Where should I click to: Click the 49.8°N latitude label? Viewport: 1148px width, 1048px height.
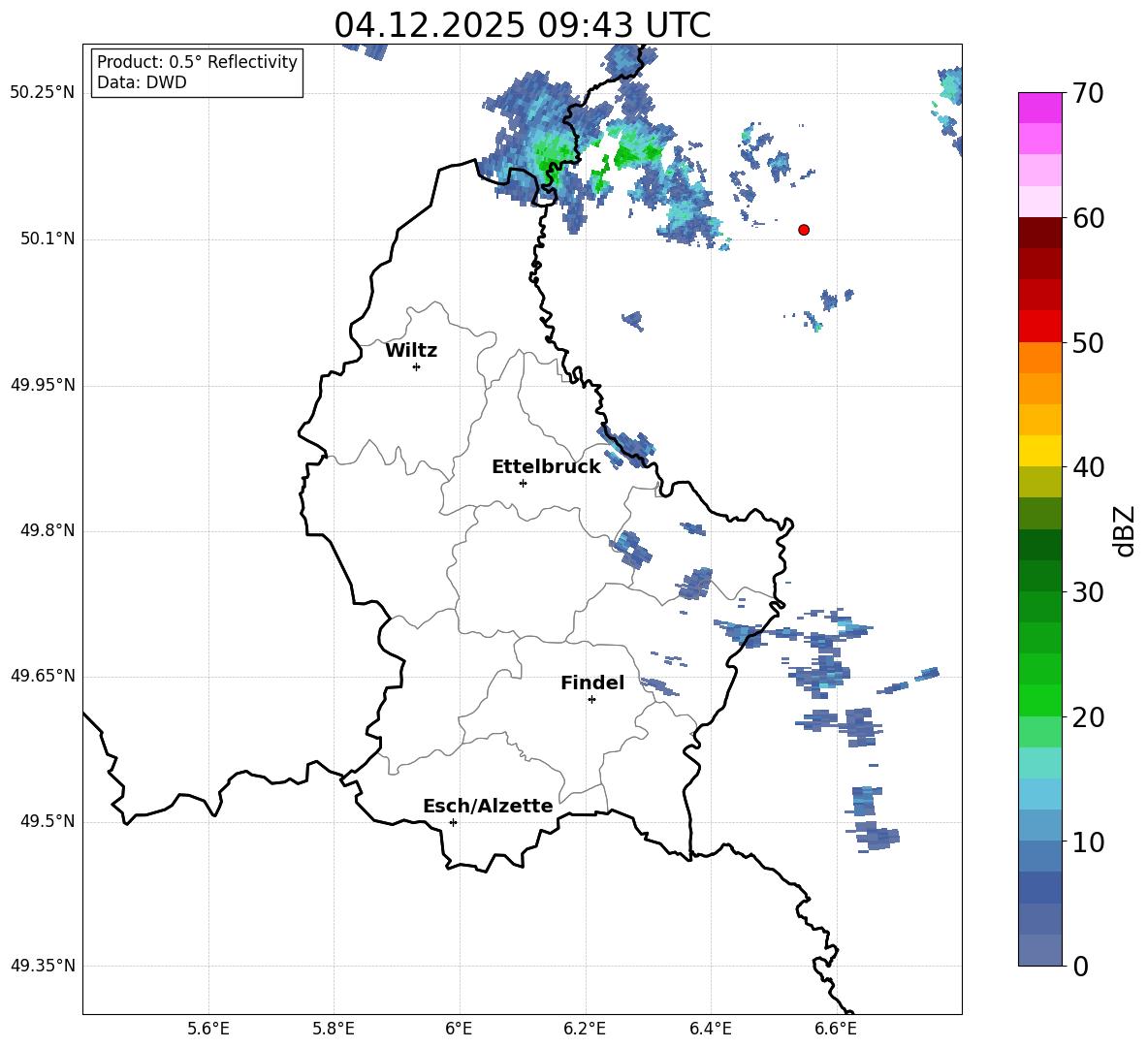[x=48, y=530]
